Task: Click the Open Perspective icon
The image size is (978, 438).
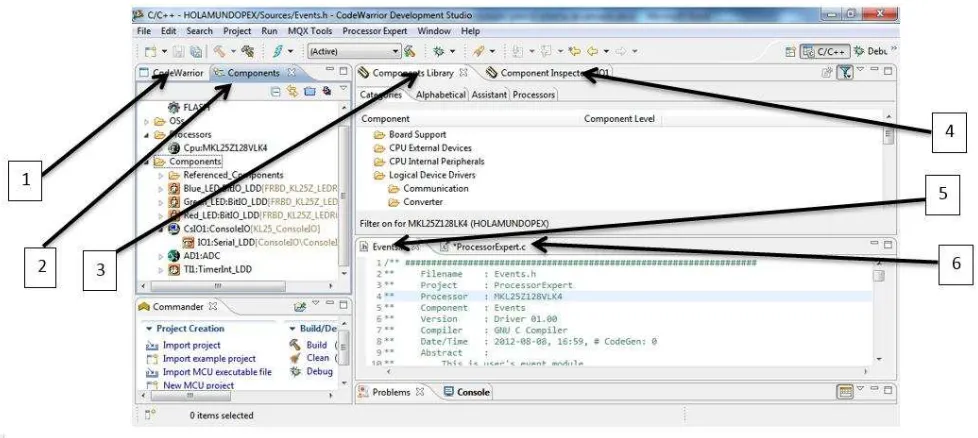Action: (x=791, y=52)
